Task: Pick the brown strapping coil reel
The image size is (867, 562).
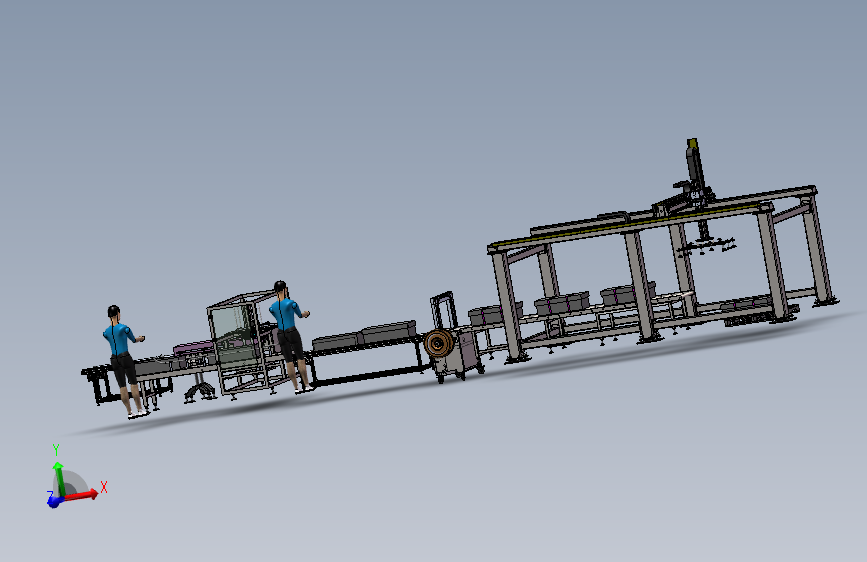Action: tap(439, 344)
